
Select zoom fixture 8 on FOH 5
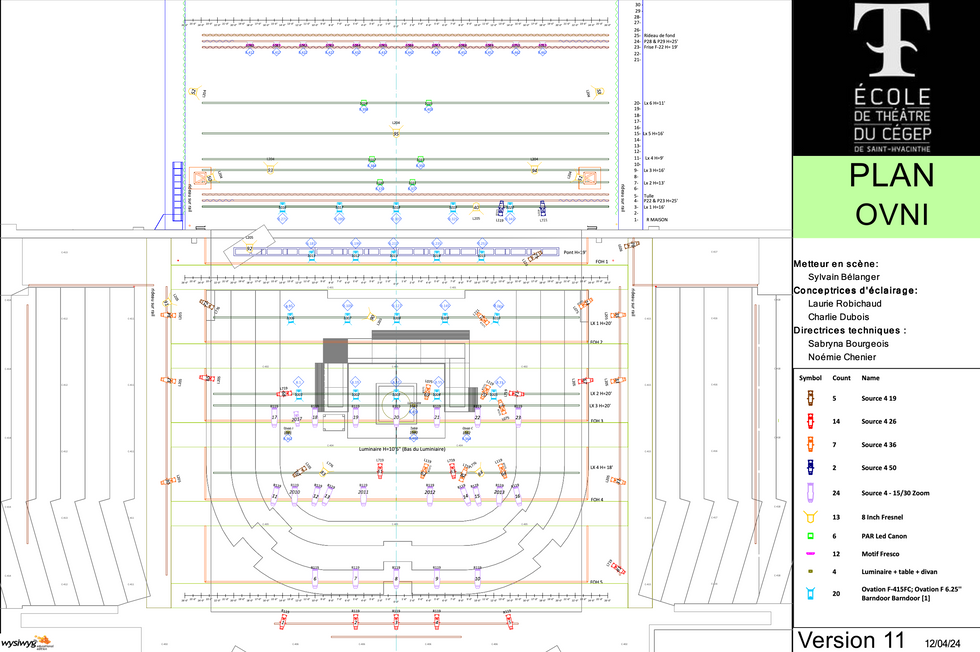(x=396, y=578)
